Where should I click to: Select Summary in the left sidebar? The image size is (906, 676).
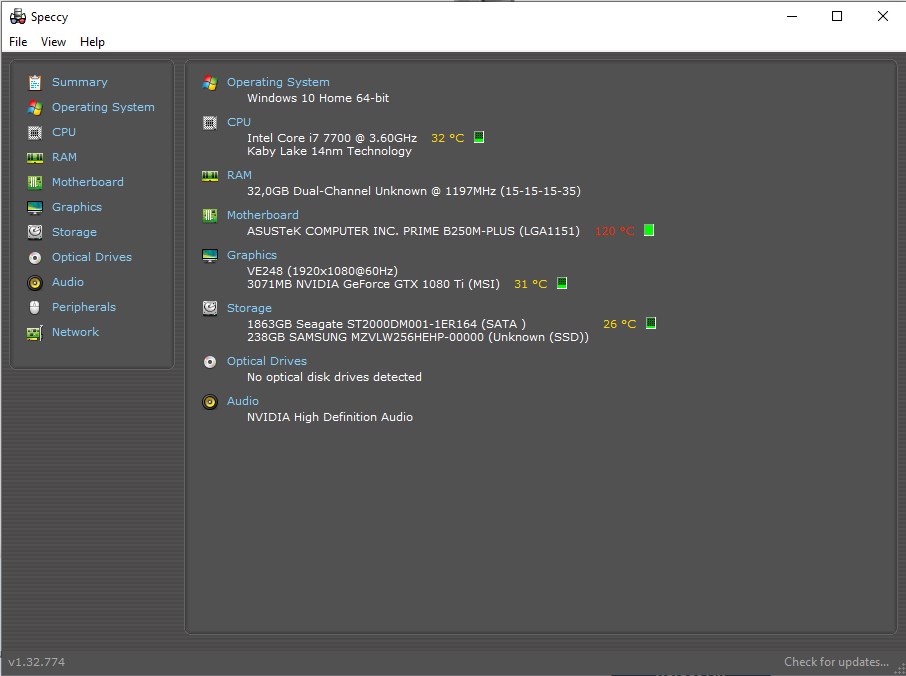pyautogui.click(x=79, y=82)
